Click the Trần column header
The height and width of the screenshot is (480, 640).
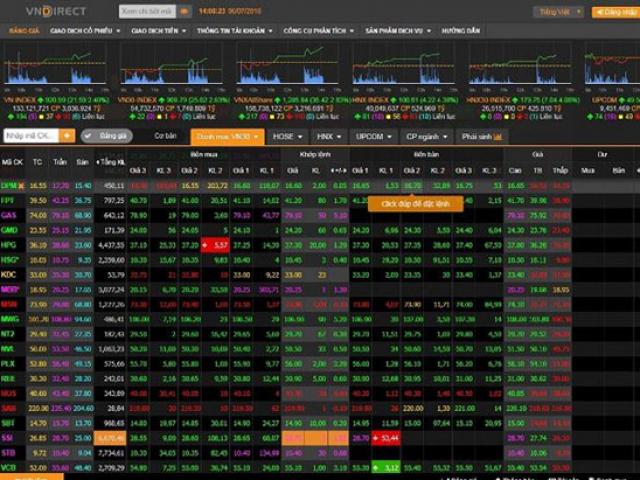click(x=60, y=162)
